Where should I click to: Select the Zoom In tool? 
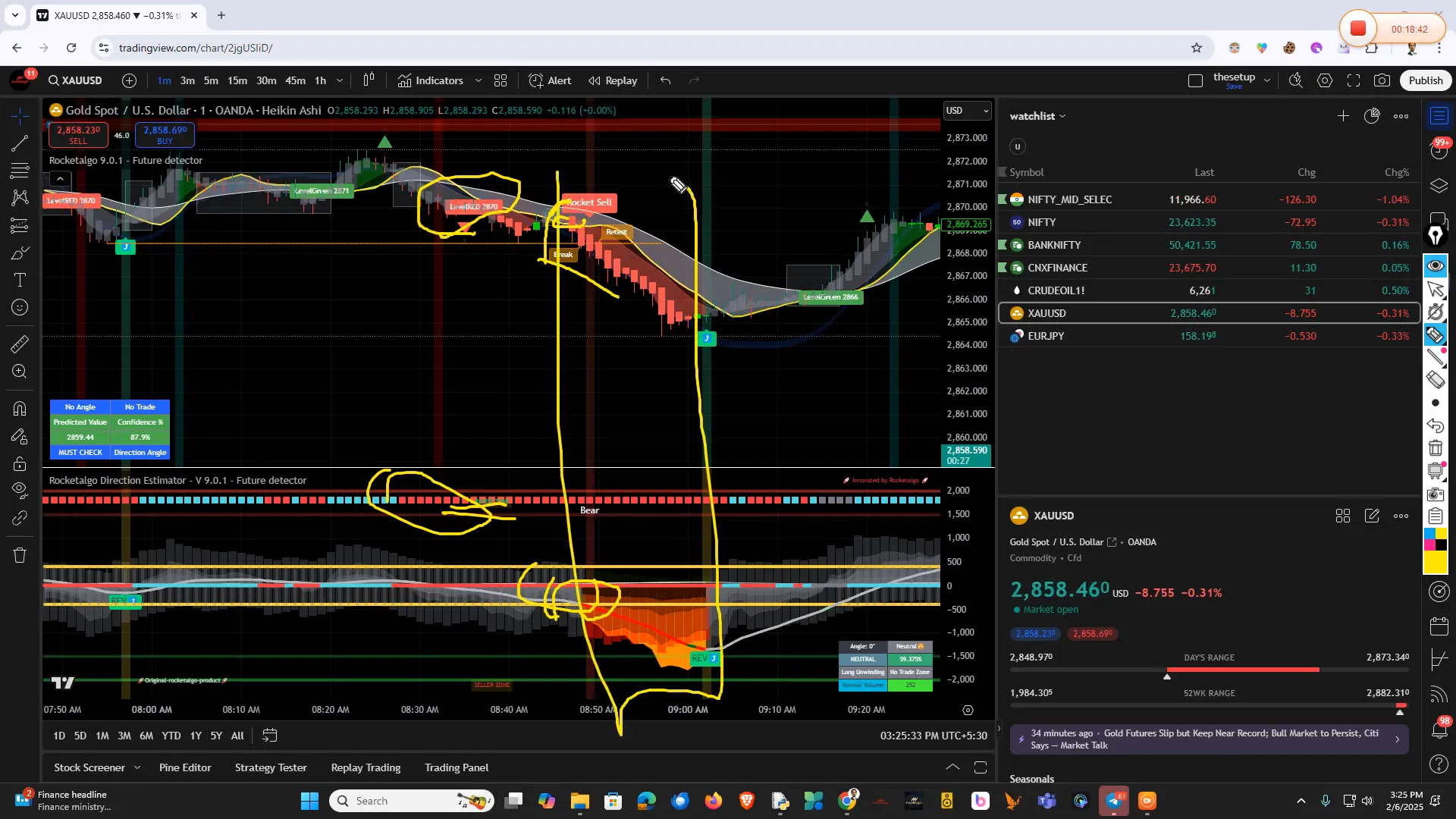[19, 372]
